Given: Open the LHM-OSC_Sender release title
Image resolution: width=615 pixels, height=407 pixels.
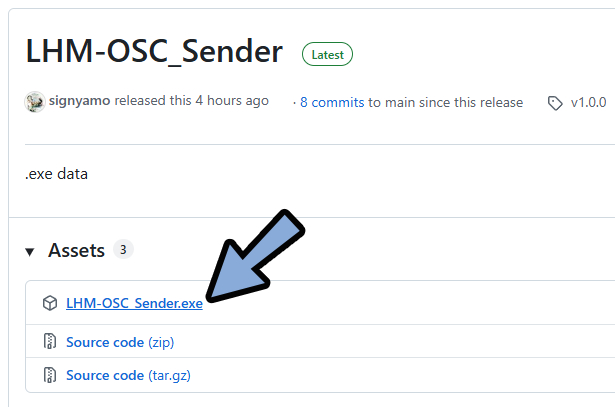Looking at the screenshot, I should (x=154, y=51).
